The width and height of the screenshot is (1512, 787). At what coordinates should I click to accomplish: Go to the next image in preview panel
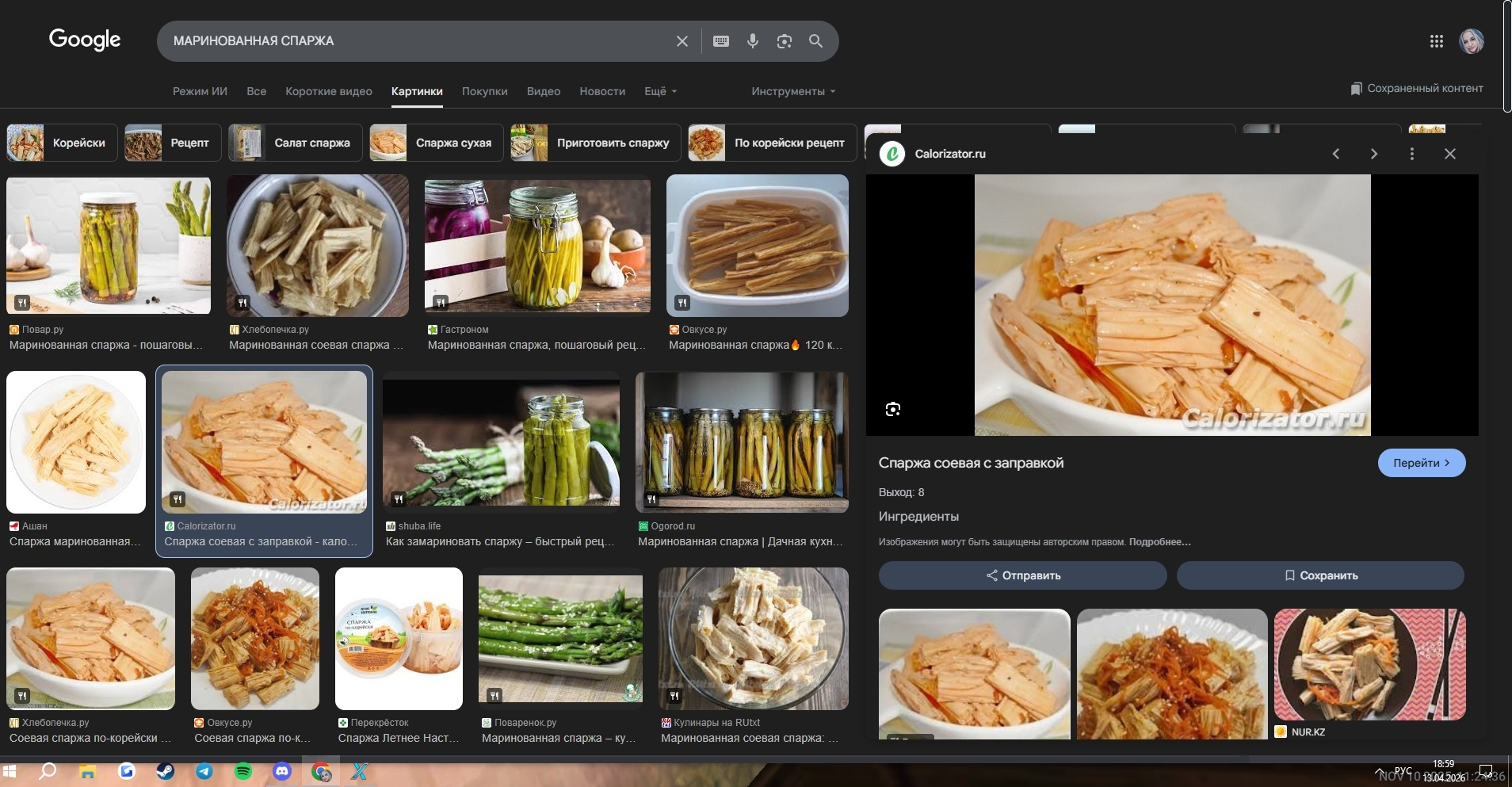tap(1374, 154)
